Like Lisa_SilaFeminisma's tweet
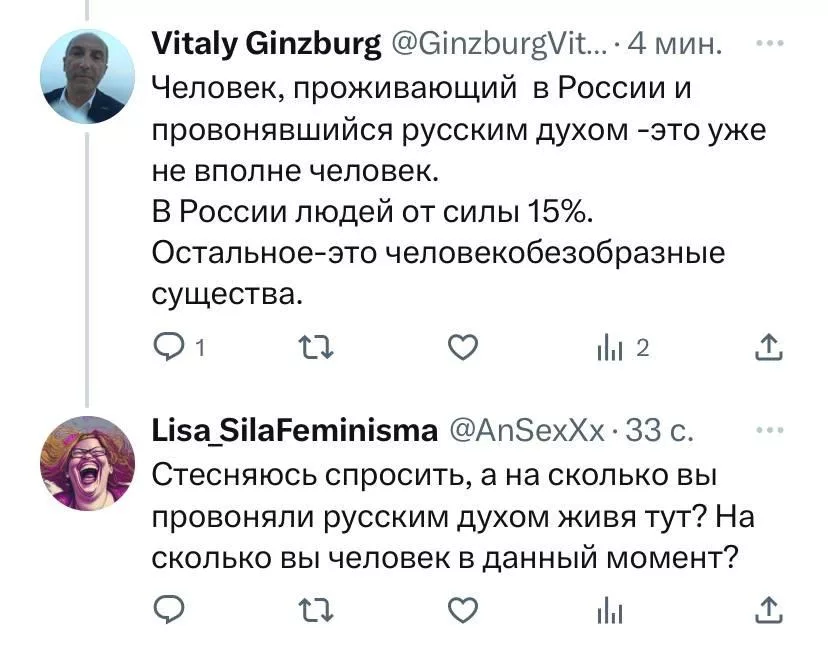The image size is (828, 645). click(x=461, y=609)
